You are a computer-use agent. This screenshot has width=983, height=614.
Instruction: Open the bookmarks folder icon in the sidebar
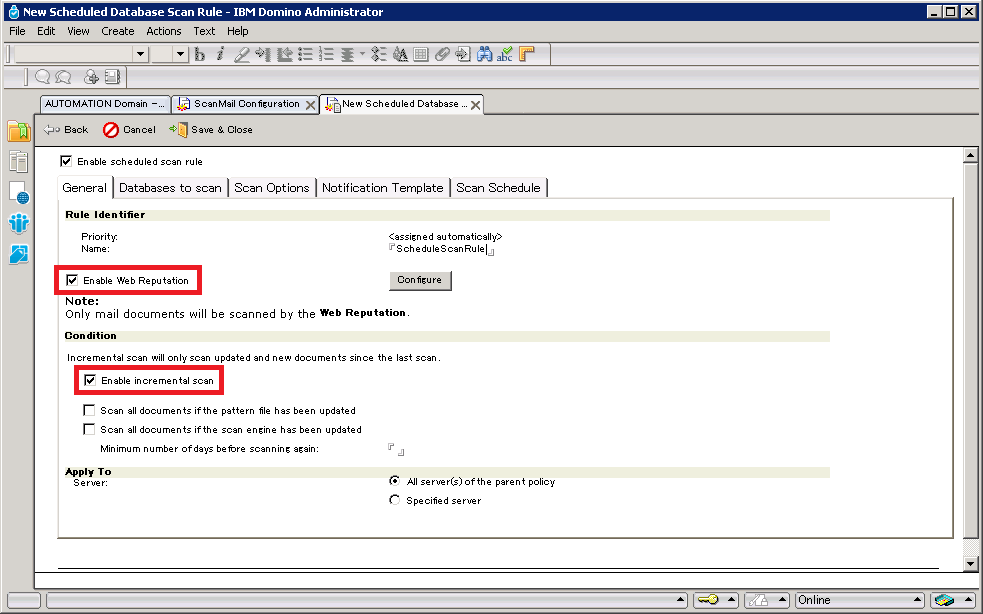[x=16, y=131]
